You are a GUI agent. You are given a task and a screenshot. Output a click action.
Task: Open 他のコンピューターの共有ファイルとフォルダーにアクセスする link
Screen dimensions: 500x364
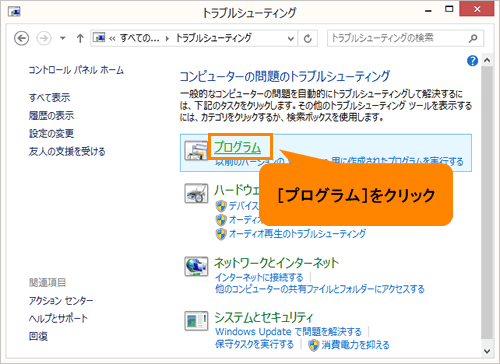coord(320,289)
